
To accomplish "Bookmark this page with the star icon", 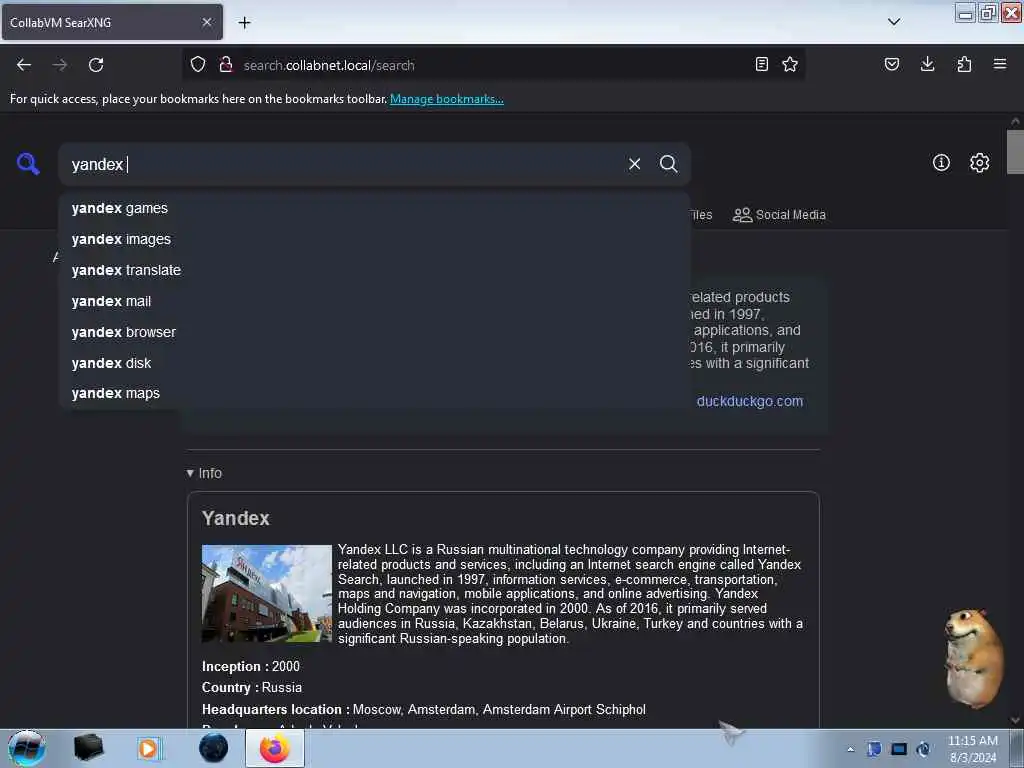I will point(790,65).
